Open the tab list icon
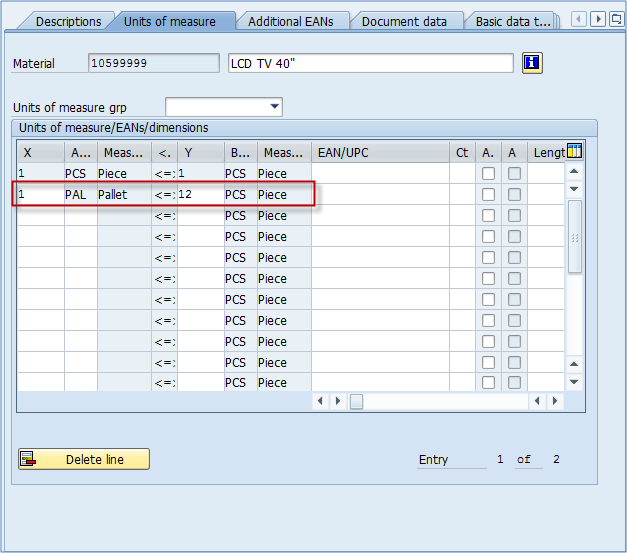The image size is (627, 553). (615, 19)
